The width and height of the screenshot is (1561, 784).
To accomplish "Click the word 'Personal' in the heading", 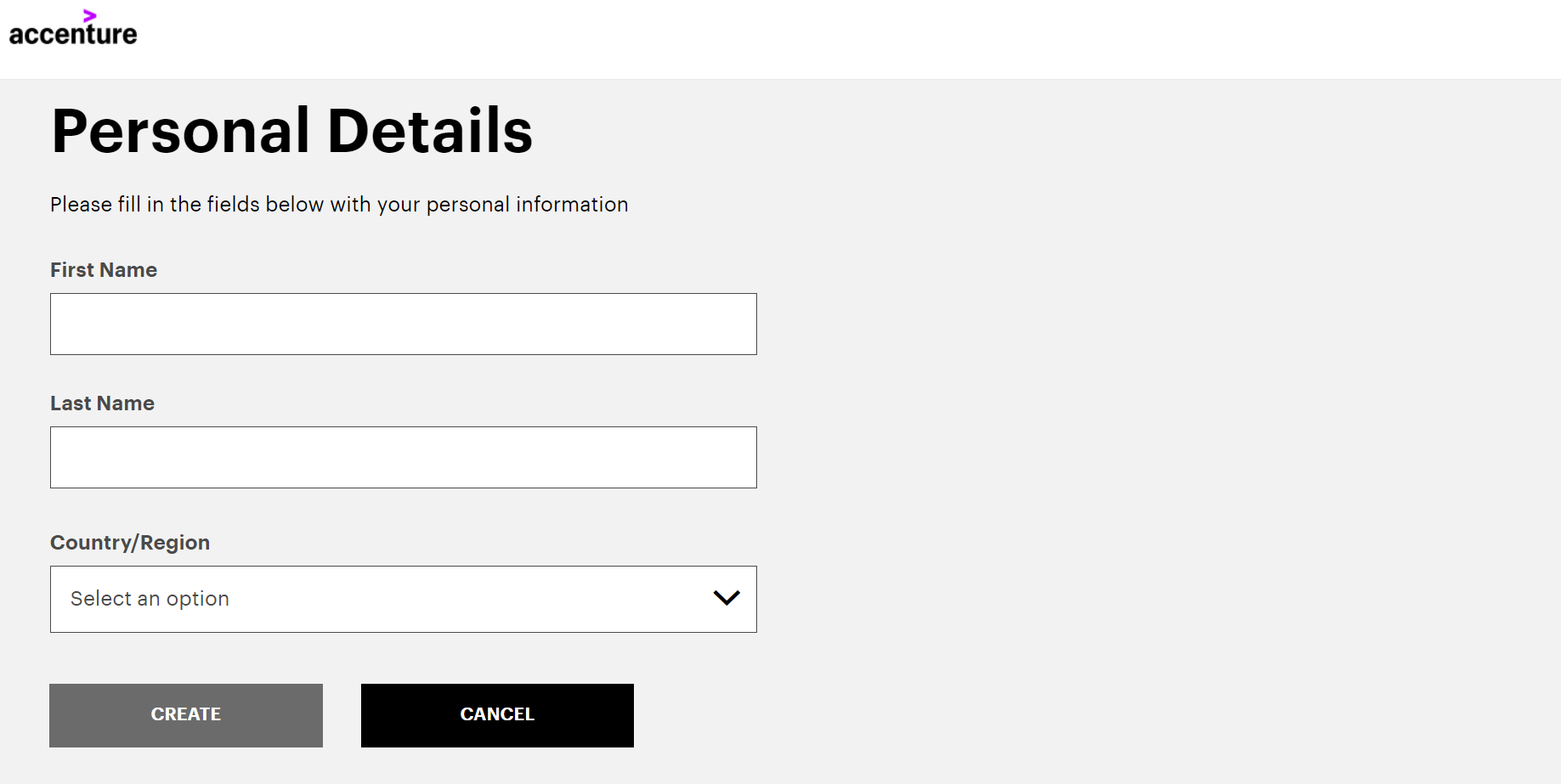I will tap(181, 132).
